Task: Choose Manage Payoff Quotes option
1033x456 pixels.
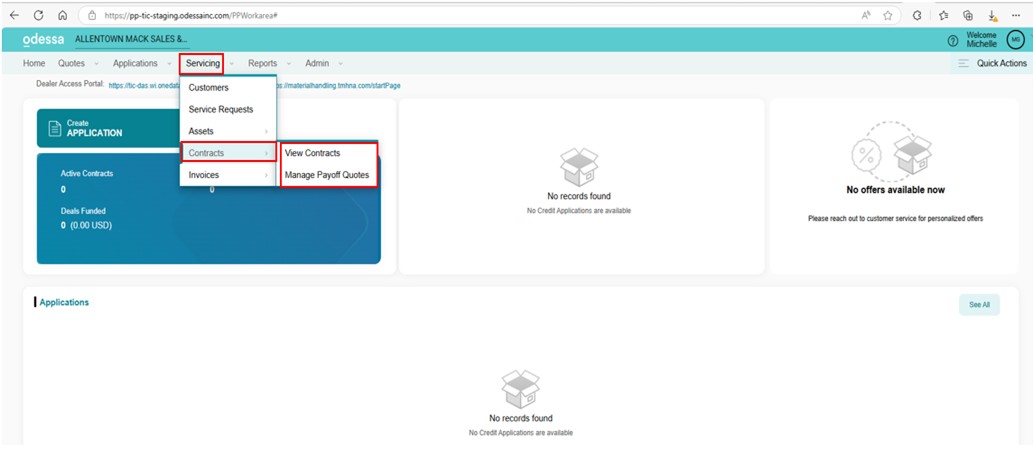Action: tap(327, 175)
